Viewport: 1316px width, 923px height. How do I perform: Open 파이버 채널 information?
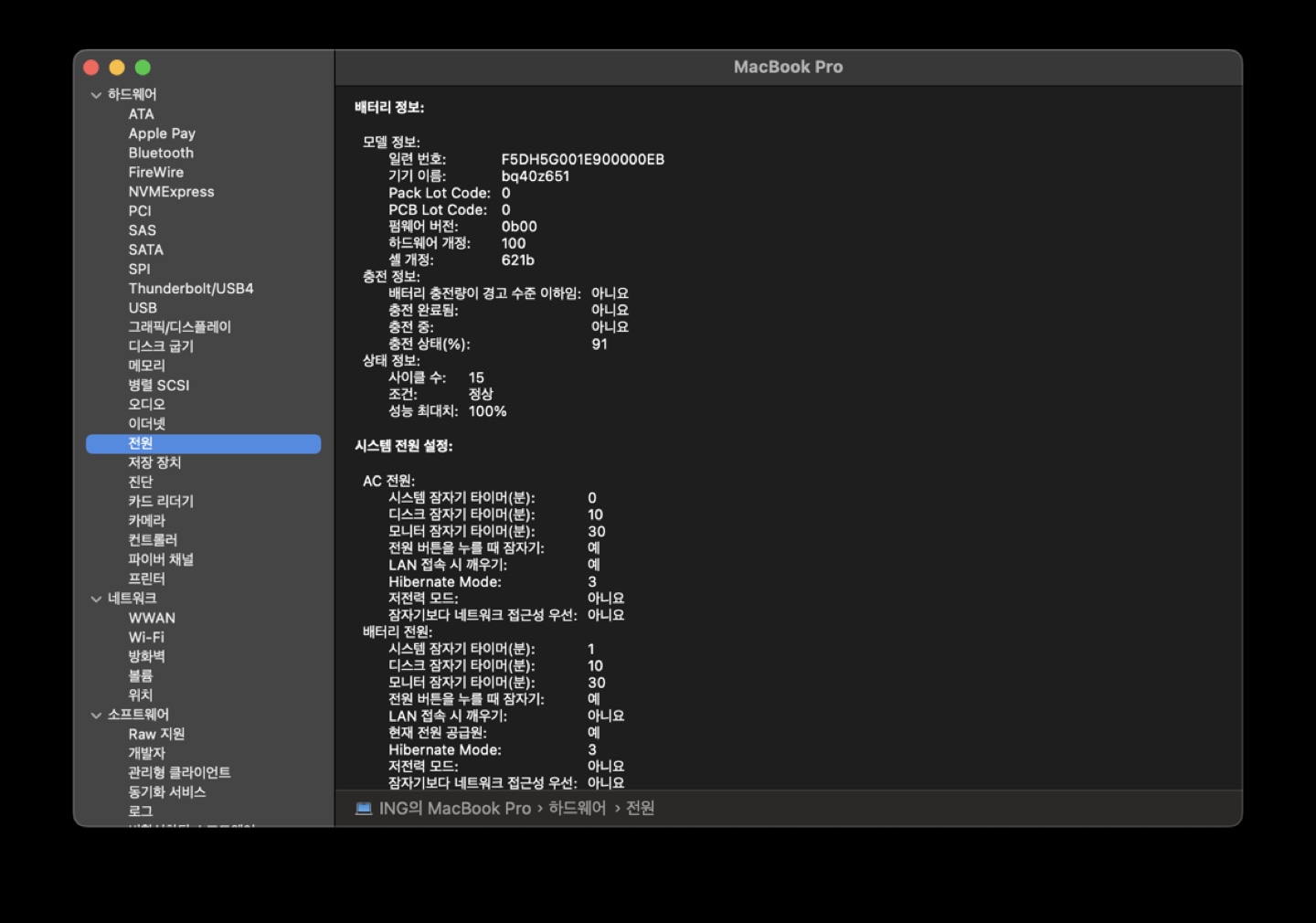[161, 559]
